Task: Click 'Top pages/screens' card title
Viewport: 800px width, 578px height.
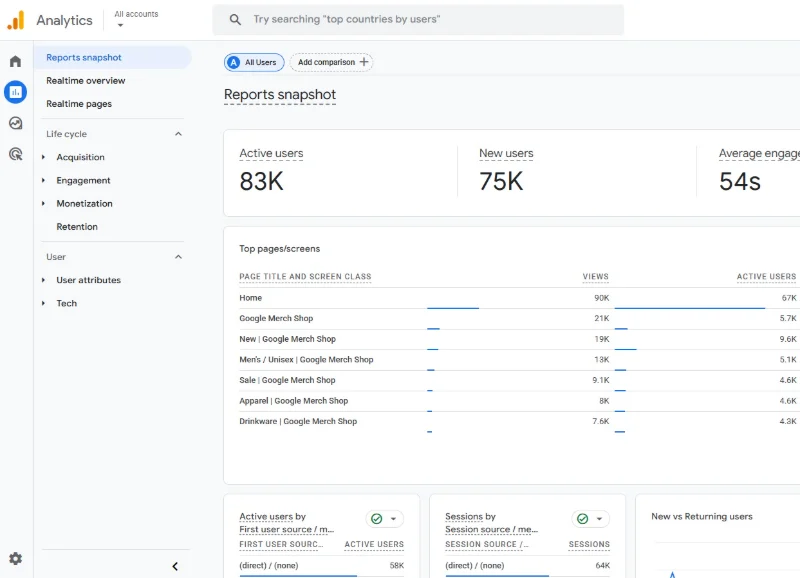Action: pos(280,248)
